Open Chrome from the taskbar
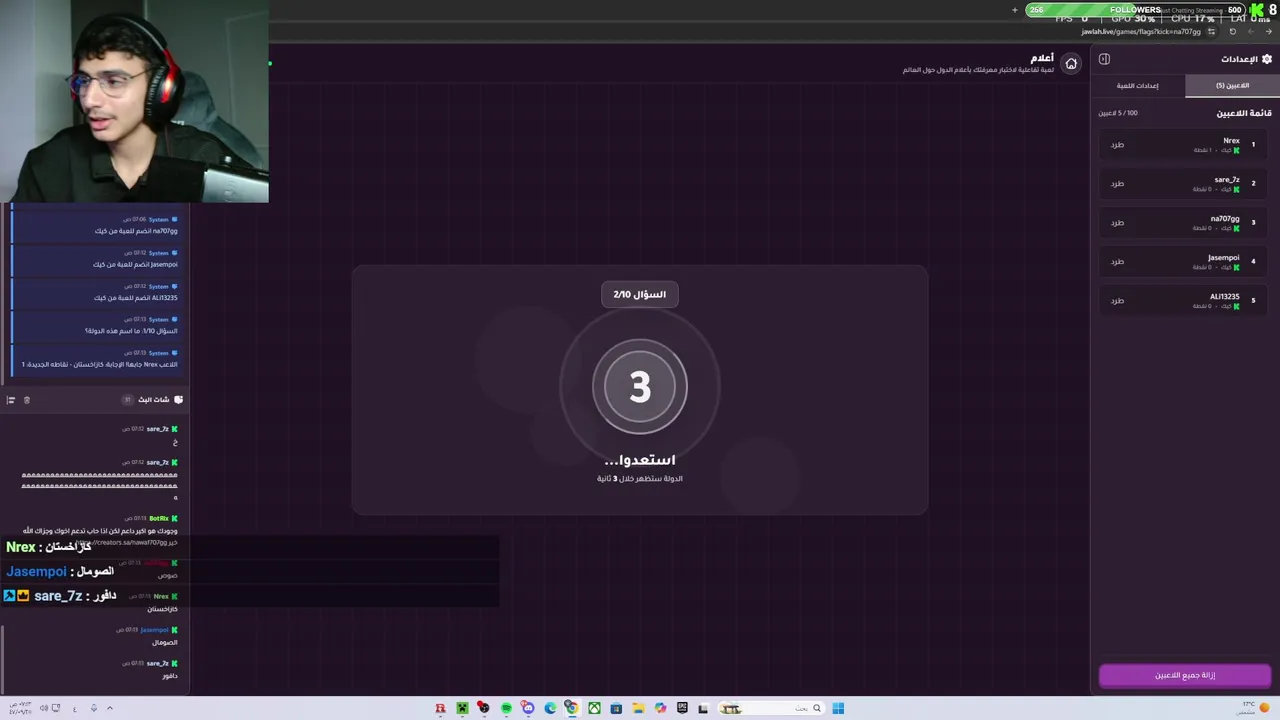Screen dimensions: 1280x720 tap(572, 708)
